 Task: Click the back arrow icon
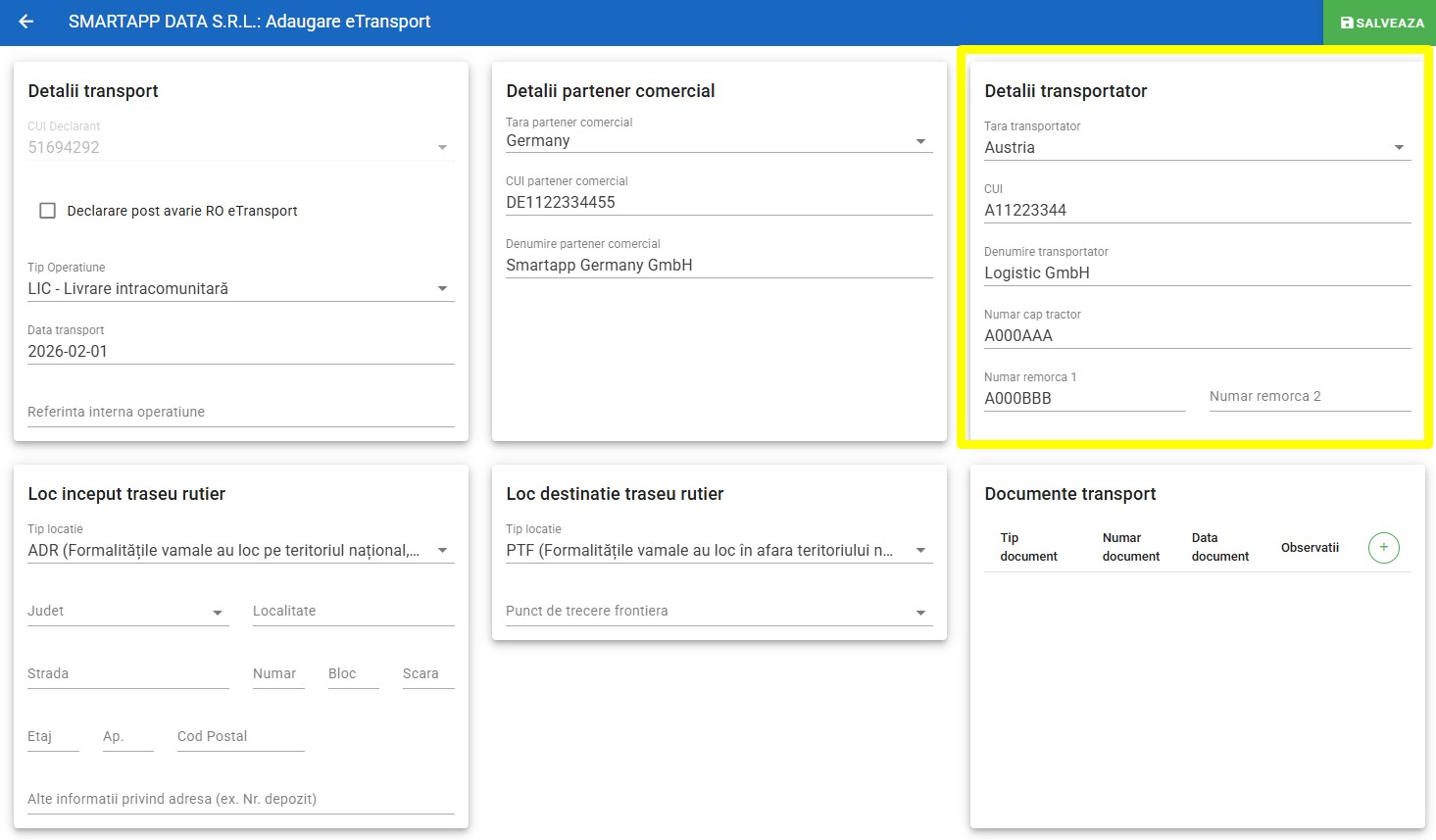pyautogui.click(x=26, y=22)
